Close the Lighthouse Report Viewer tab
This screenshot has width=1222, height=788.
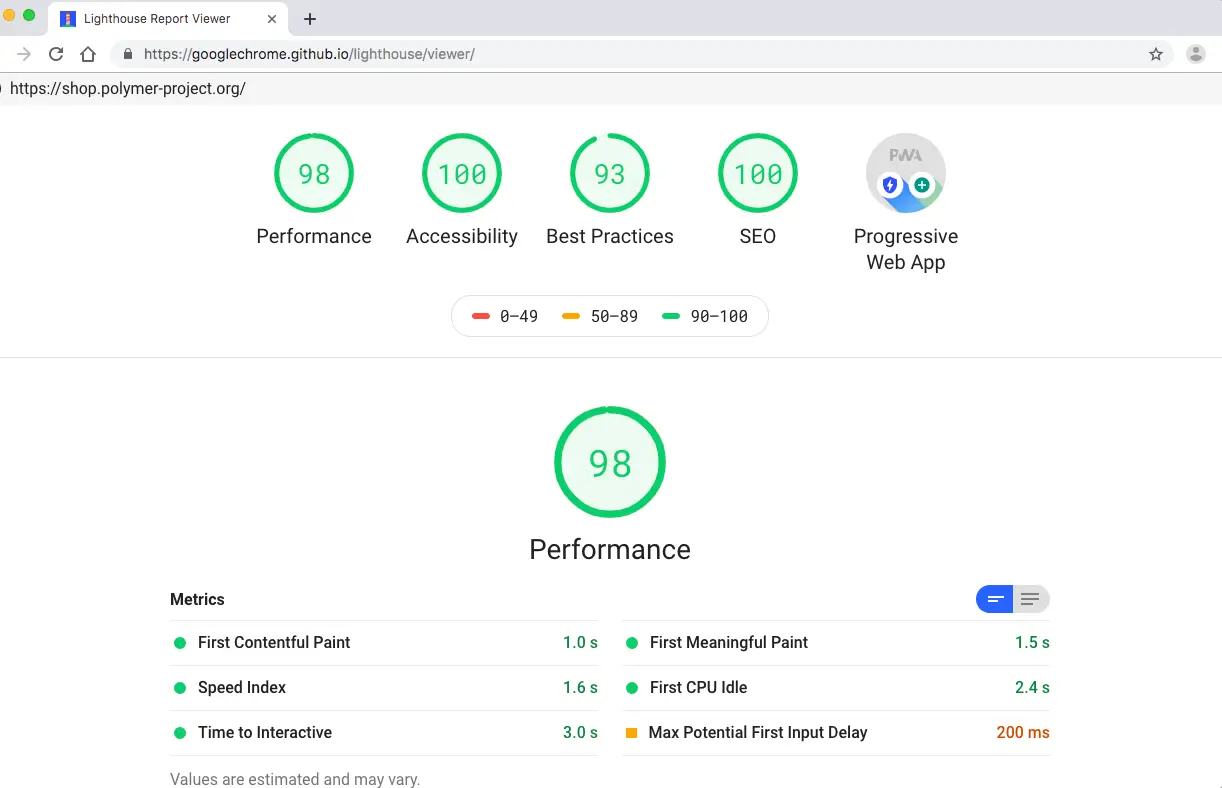[272, 19]
